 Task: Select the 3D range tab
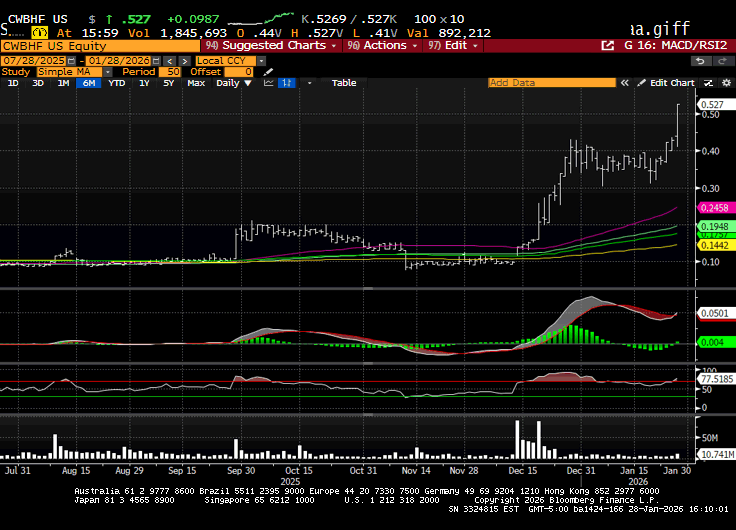(38, 83)
